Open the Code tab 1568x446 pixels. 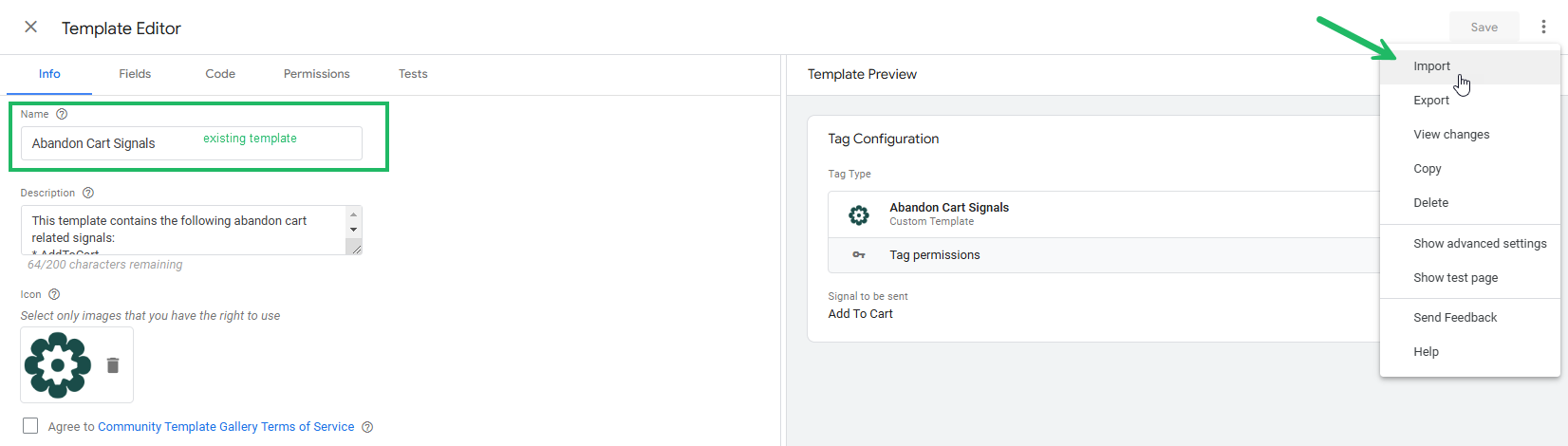(x=220, y=74)
